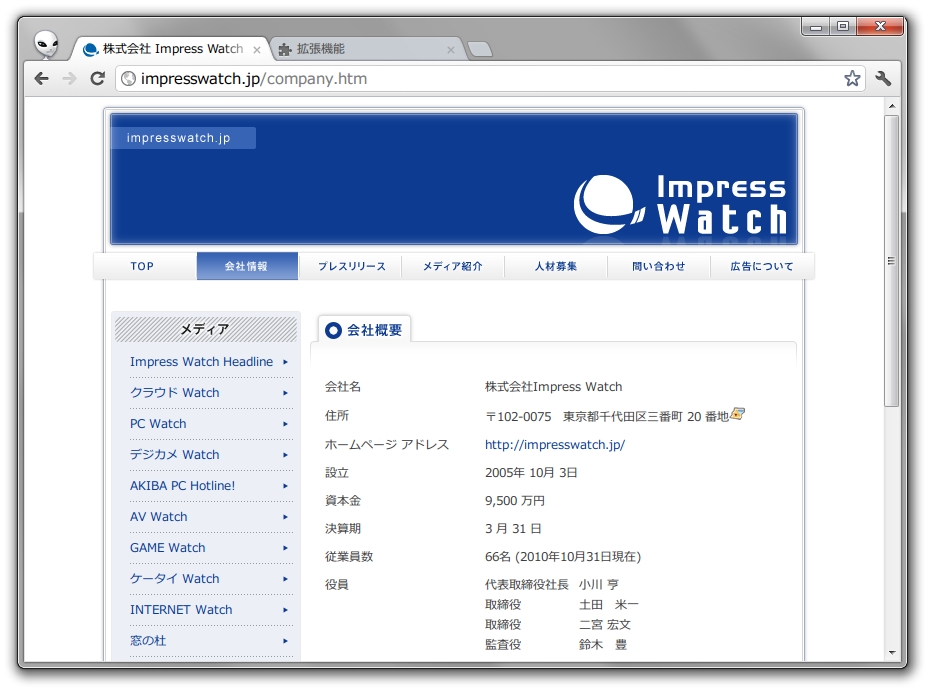
Task: Minimize the browser window
Action: 815,27
